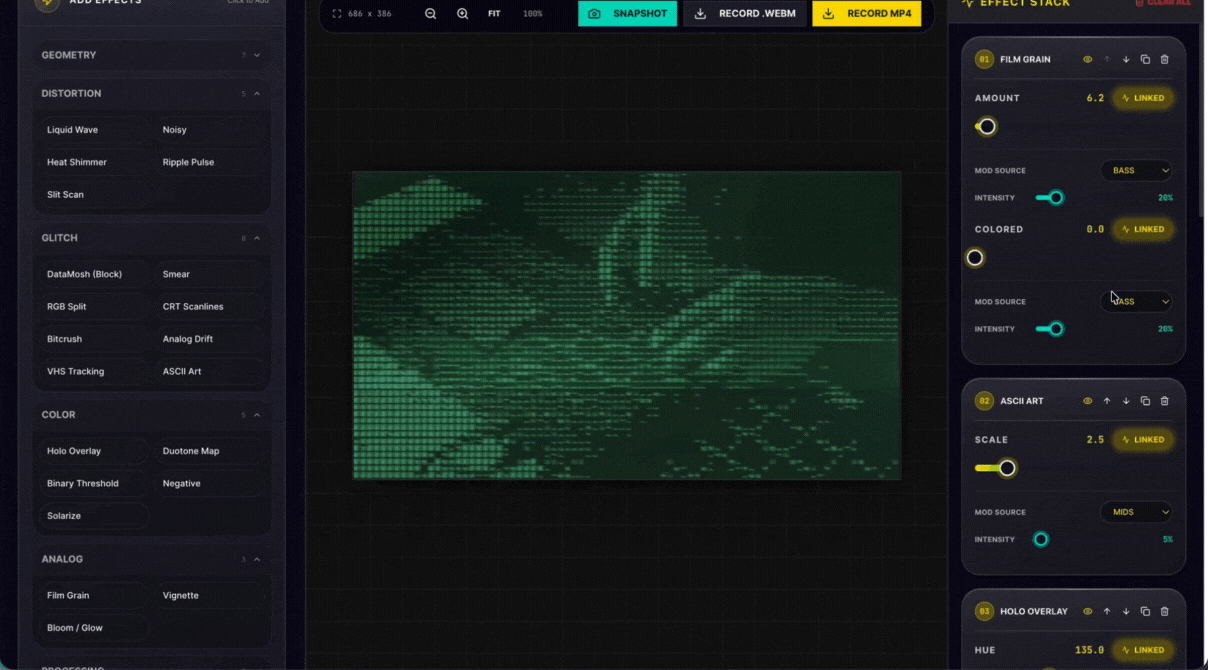This screenshot has width=1208, height=670.
Task: Toggle LINKED for Holo Overlay Hue
Action: 1143,650
